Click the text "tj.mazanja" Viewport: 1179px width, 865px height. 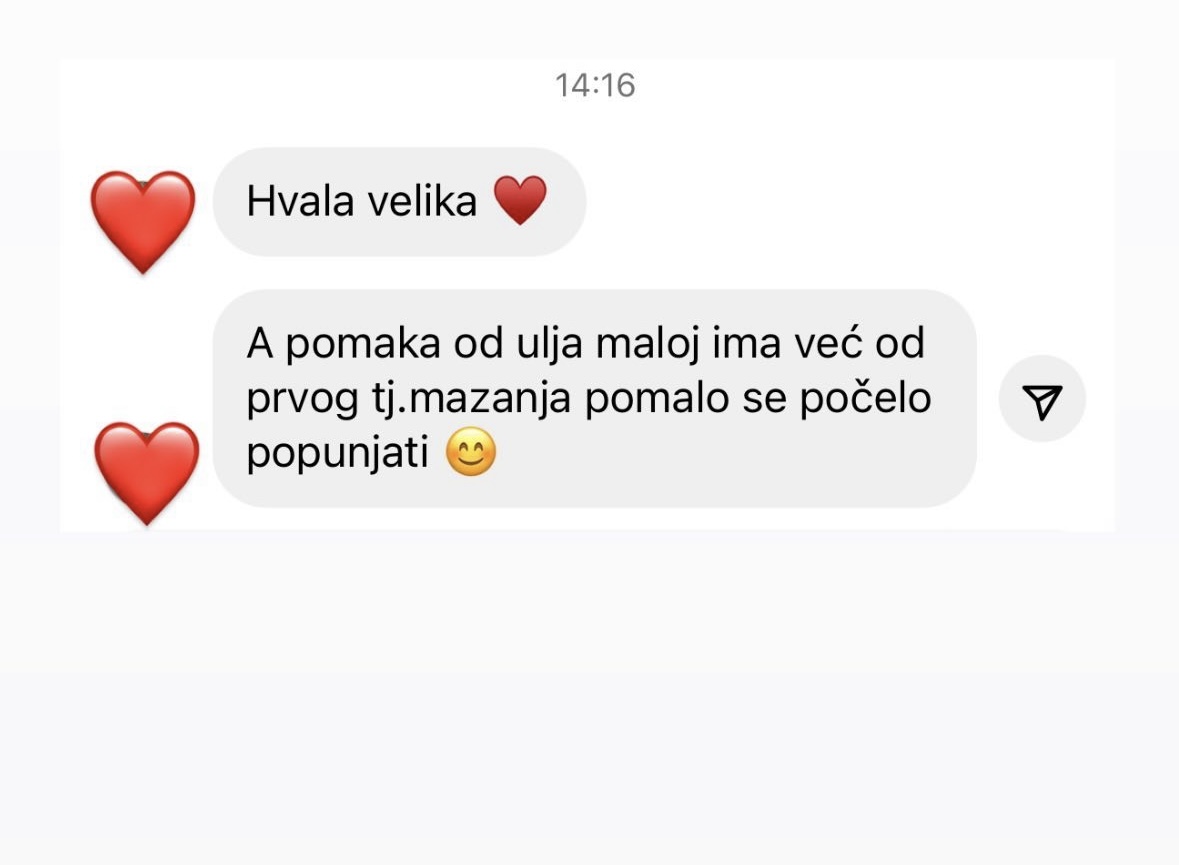pos(471,399)
